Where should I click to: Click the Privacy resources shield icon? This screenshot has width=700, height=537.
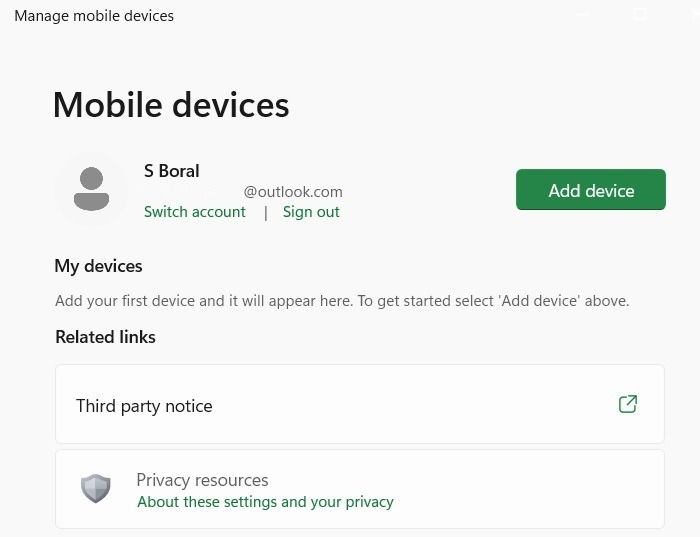point(96,489)
